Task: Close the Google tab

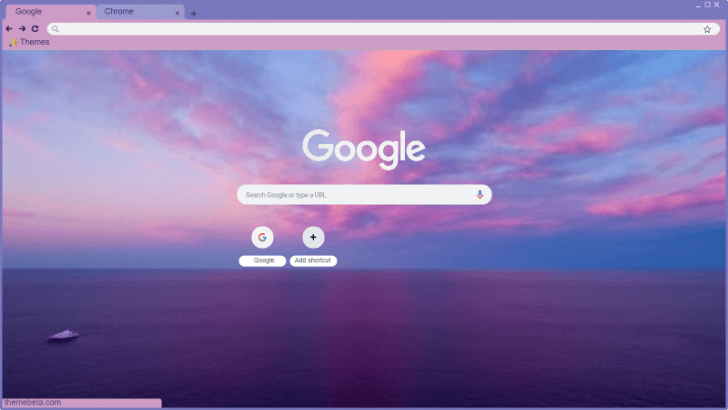Action: [x=88, y=13]
